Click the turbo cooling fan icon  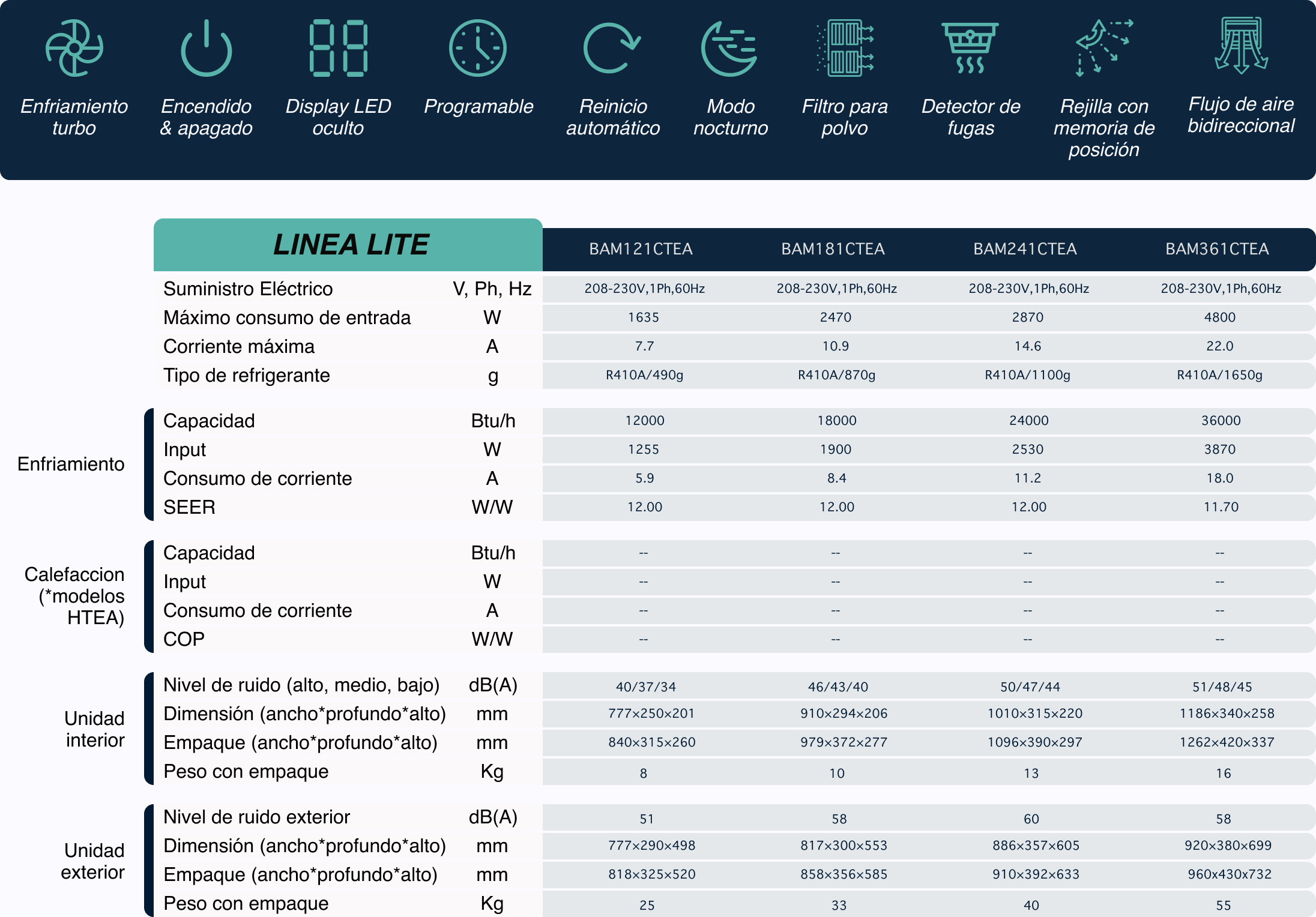point(74,48)
